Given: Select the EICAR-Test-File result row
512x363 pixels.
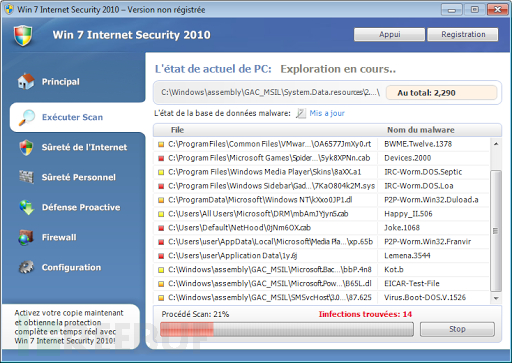Looking at the screenshot, I should click(x=322, y=283).
